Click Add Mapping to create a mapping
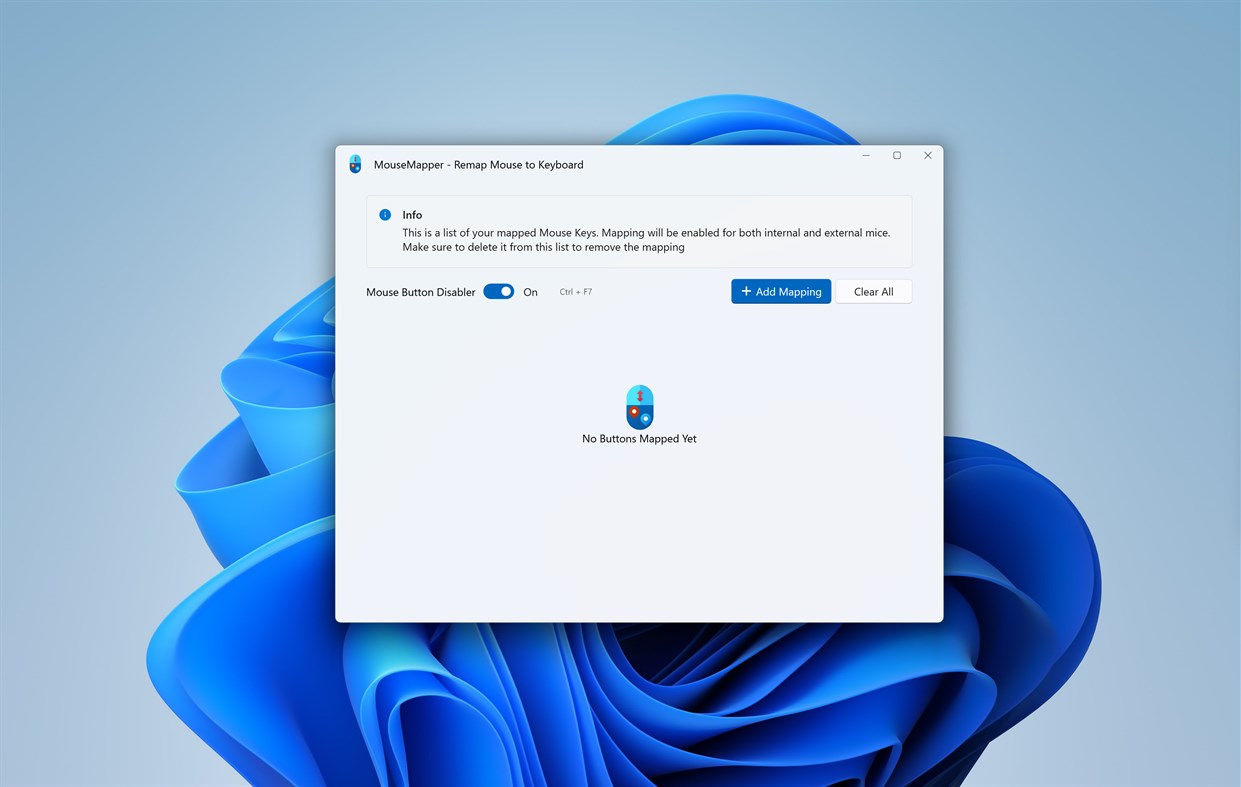The height and width of the screenshot is (787, 1241). 781,291
